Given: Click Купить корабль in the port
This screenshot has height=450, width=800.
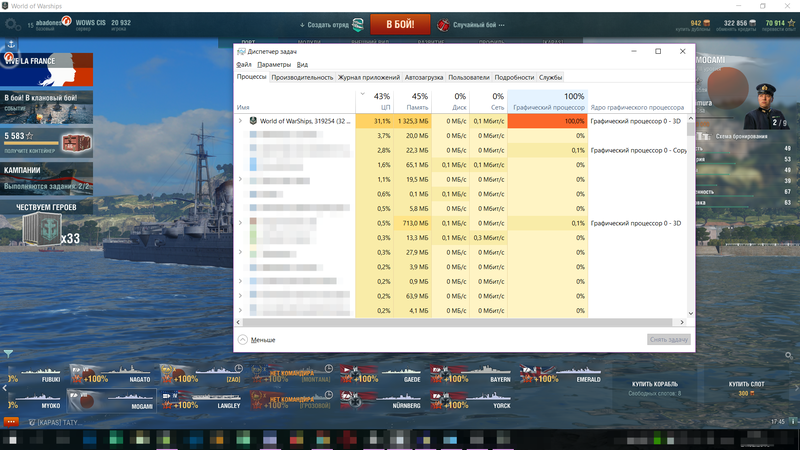Looking at the screenshot, I should [655, 388].
